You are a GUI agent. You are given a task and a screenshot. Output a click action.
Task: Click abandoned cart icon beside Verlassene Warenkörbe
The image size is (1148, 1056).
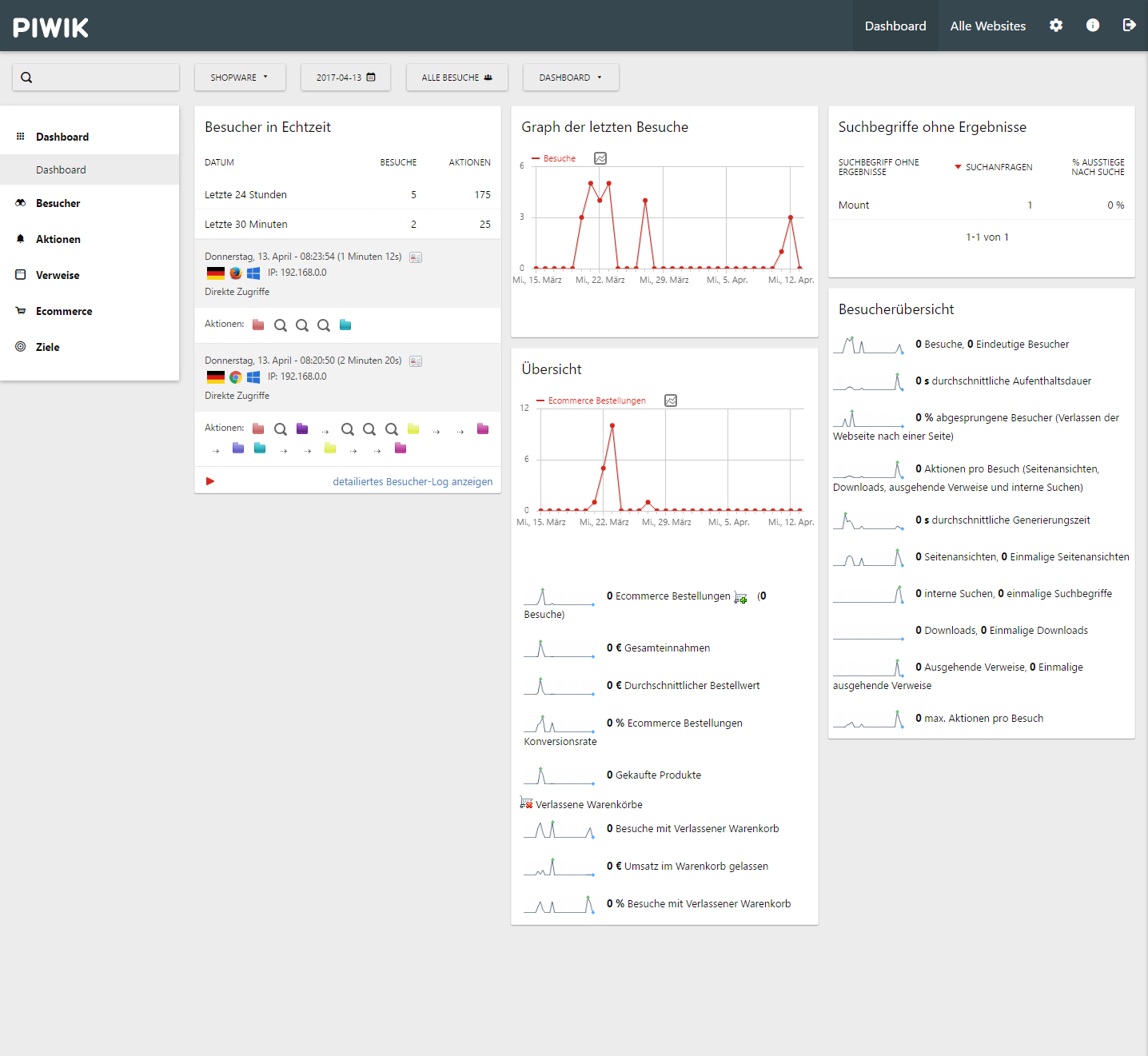(x=526, y=803)
